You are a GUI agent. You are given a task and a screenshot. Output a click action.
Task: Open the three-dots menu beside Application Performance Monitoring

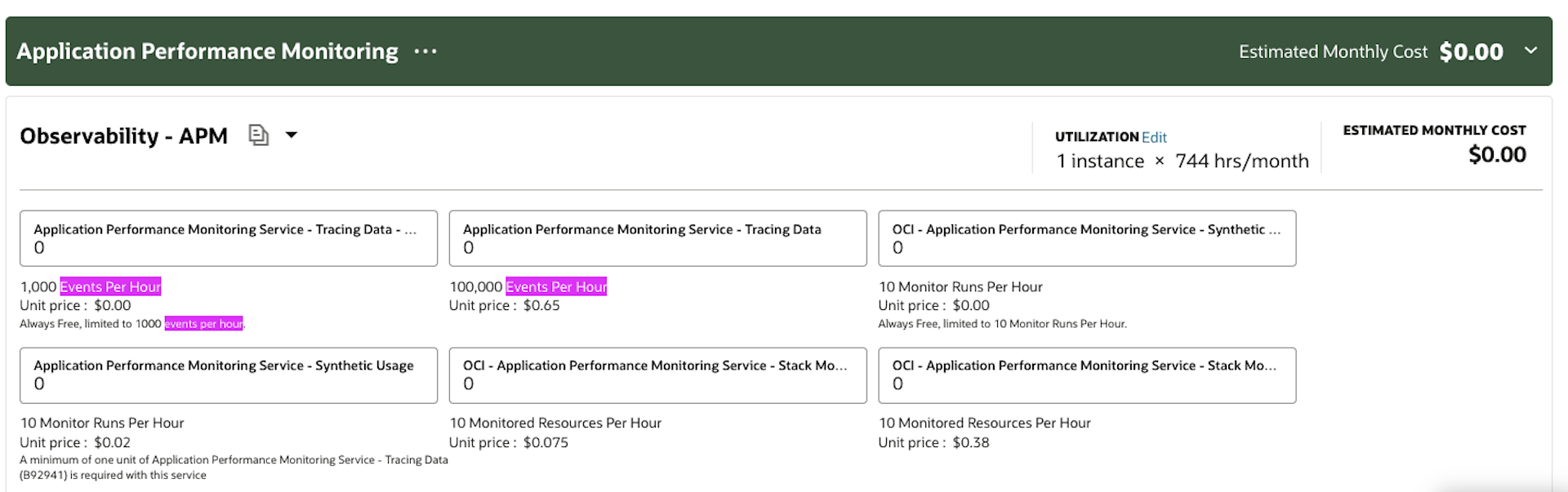pos(425,51)
